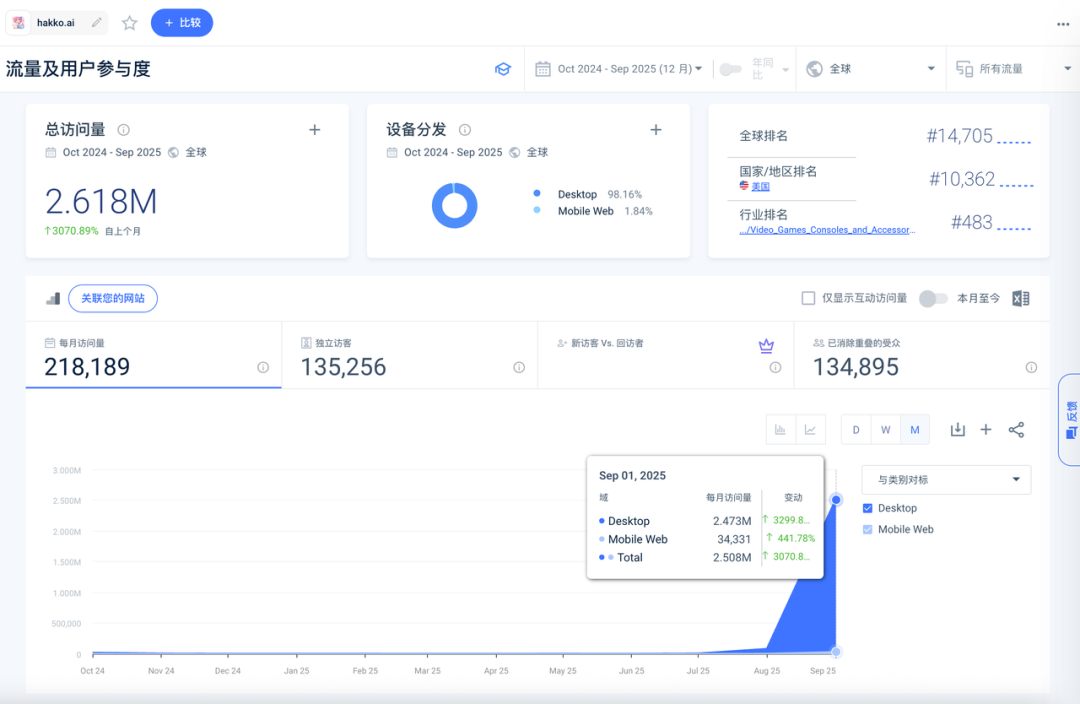Check the 仅显示互动访问量 checkbox
The width and height of the screenshot is (1080, 704).
click(808, 298)
